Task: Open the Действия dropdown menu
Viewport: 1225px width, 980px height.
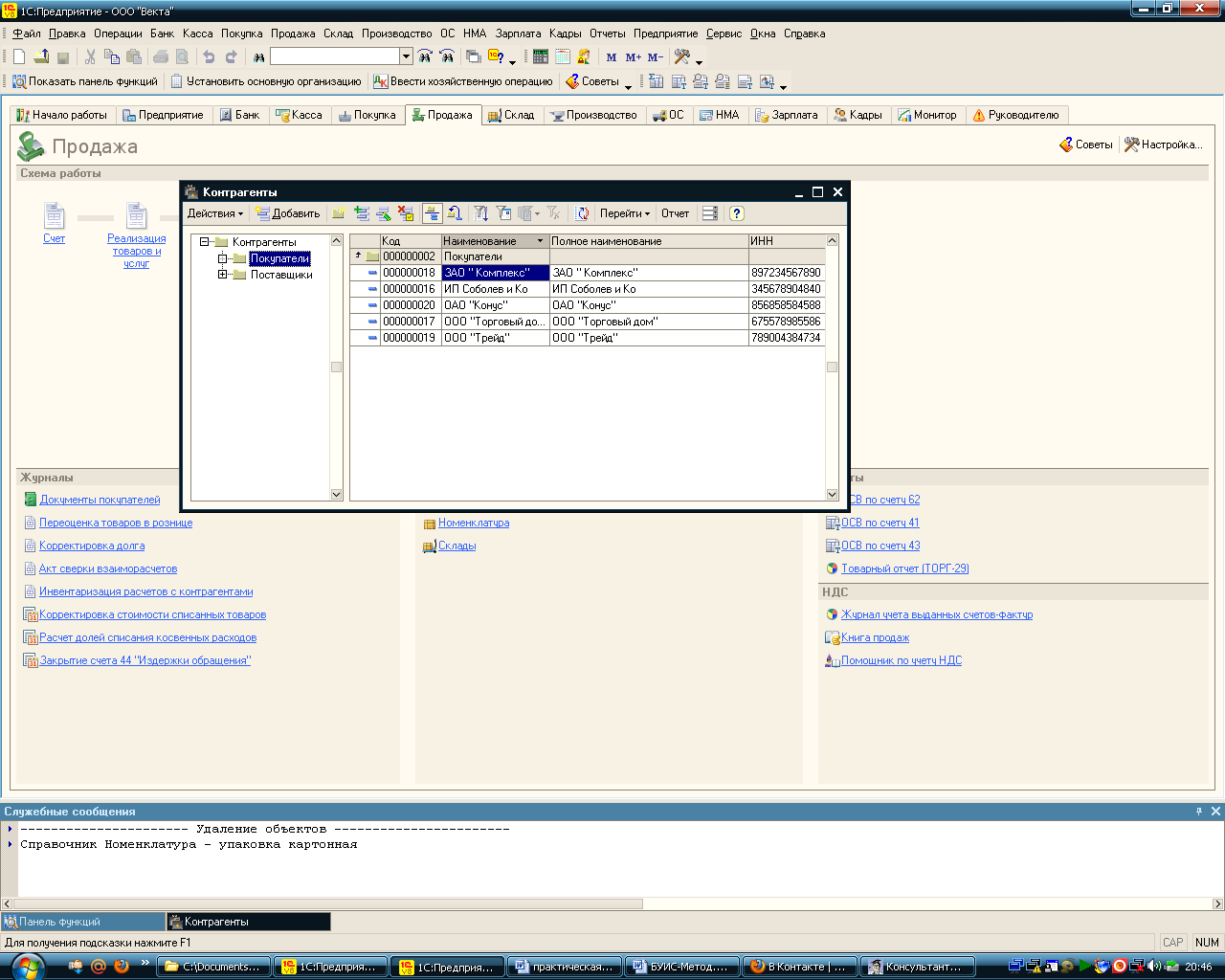Action: coord(215,213)
